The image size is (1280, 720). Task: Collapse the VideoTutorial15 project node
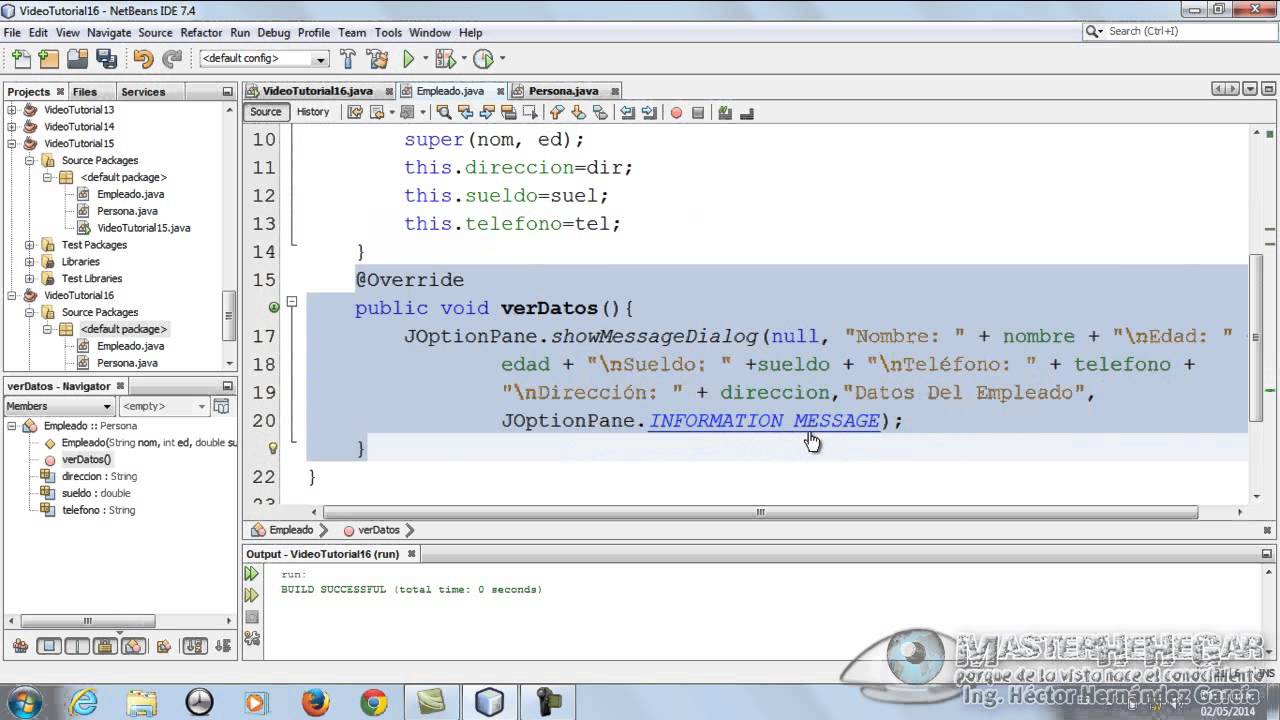12,144
